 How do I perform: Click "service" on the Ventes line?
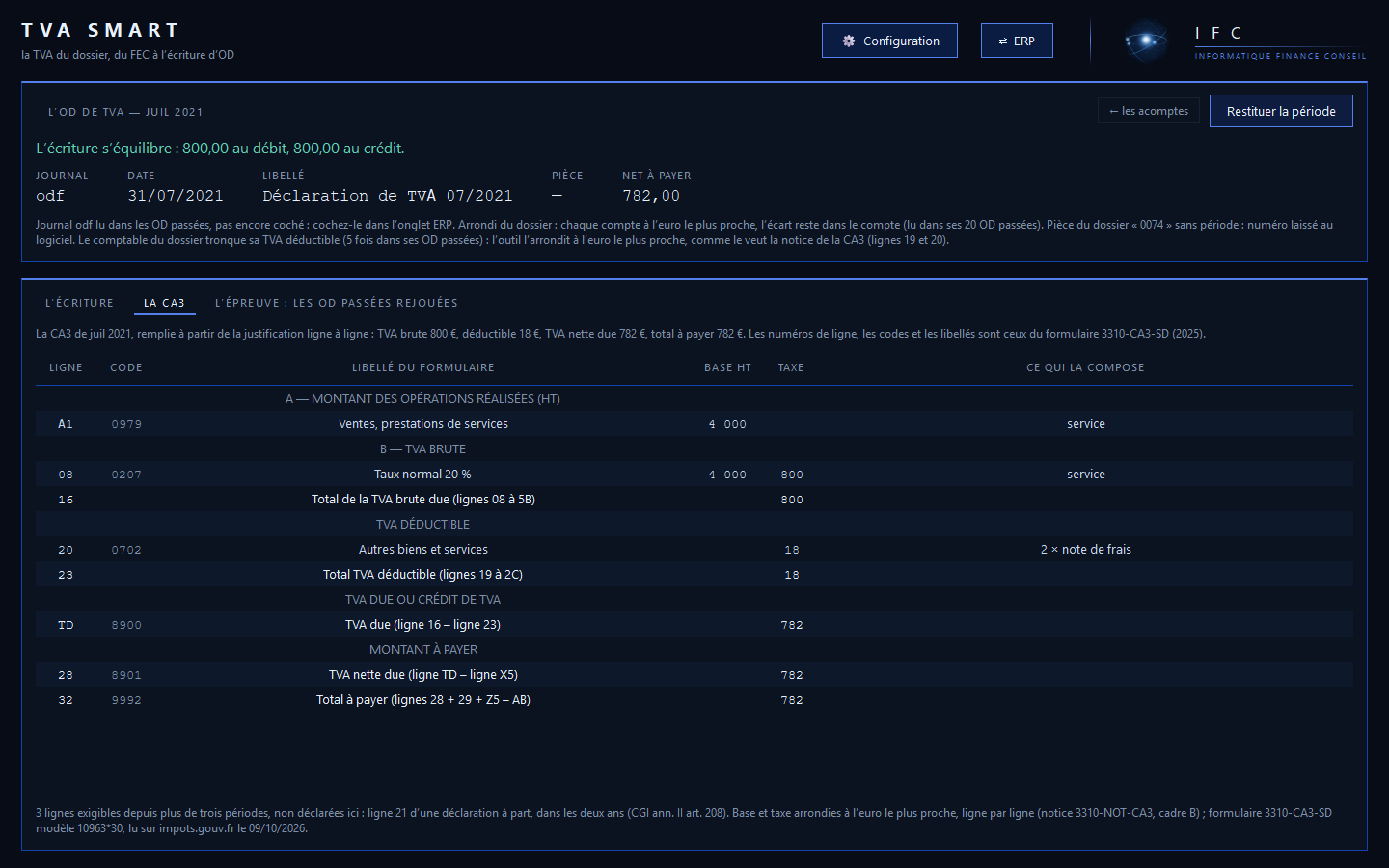pos(1086,424)
